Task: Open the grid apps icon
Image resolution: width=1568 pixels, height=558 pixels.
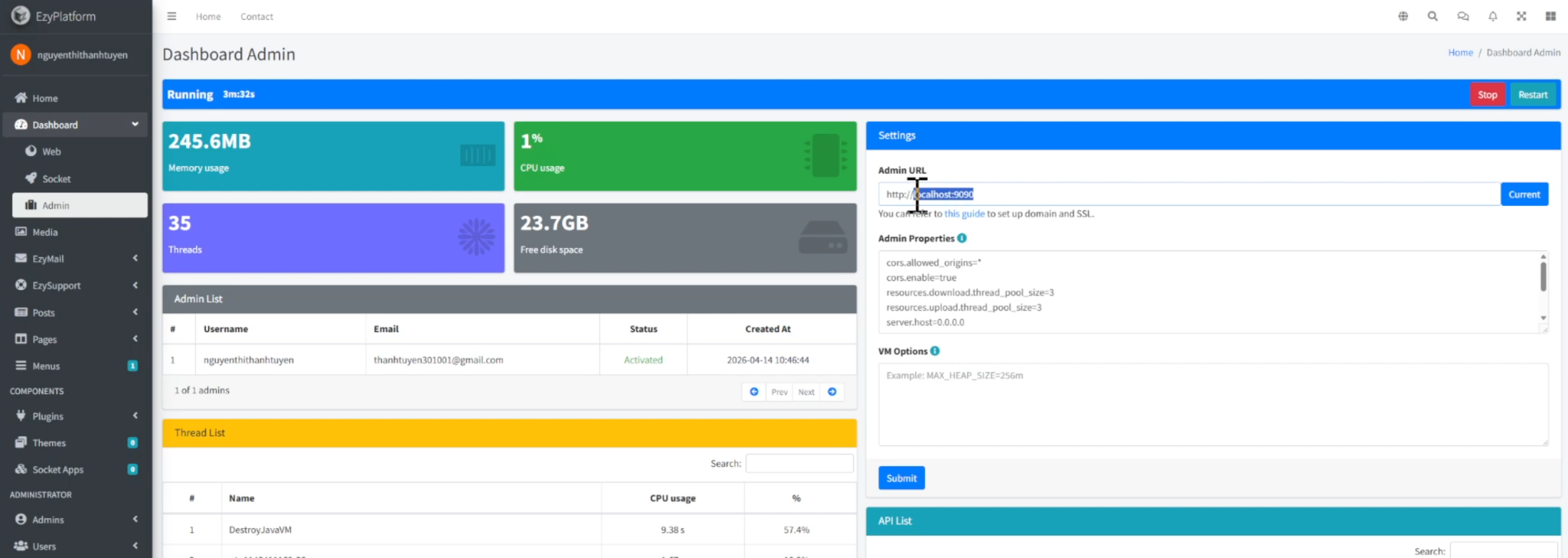Action: click(x=1550, y=16)
